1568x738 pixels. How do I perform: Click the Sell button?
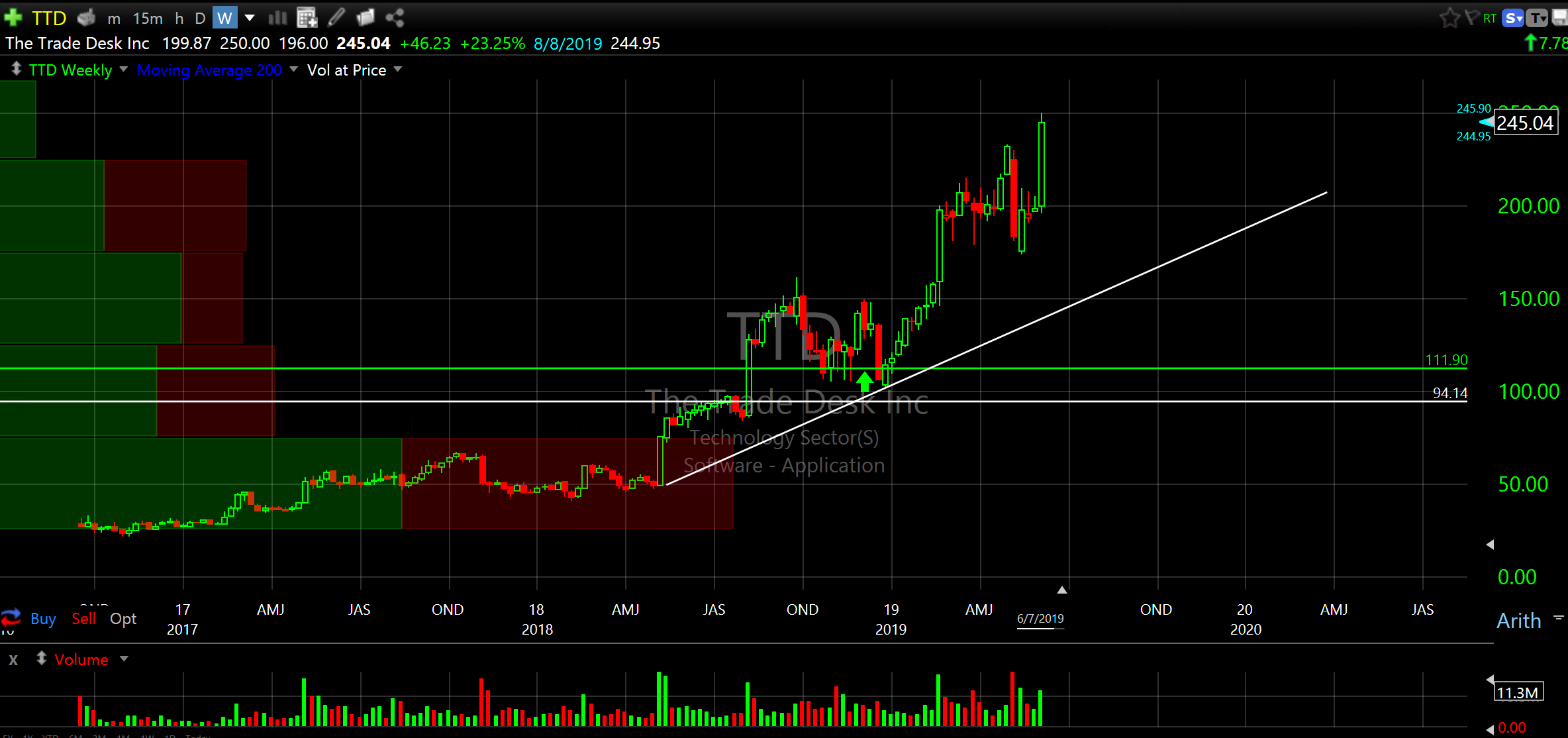click(x=83, y=619)
